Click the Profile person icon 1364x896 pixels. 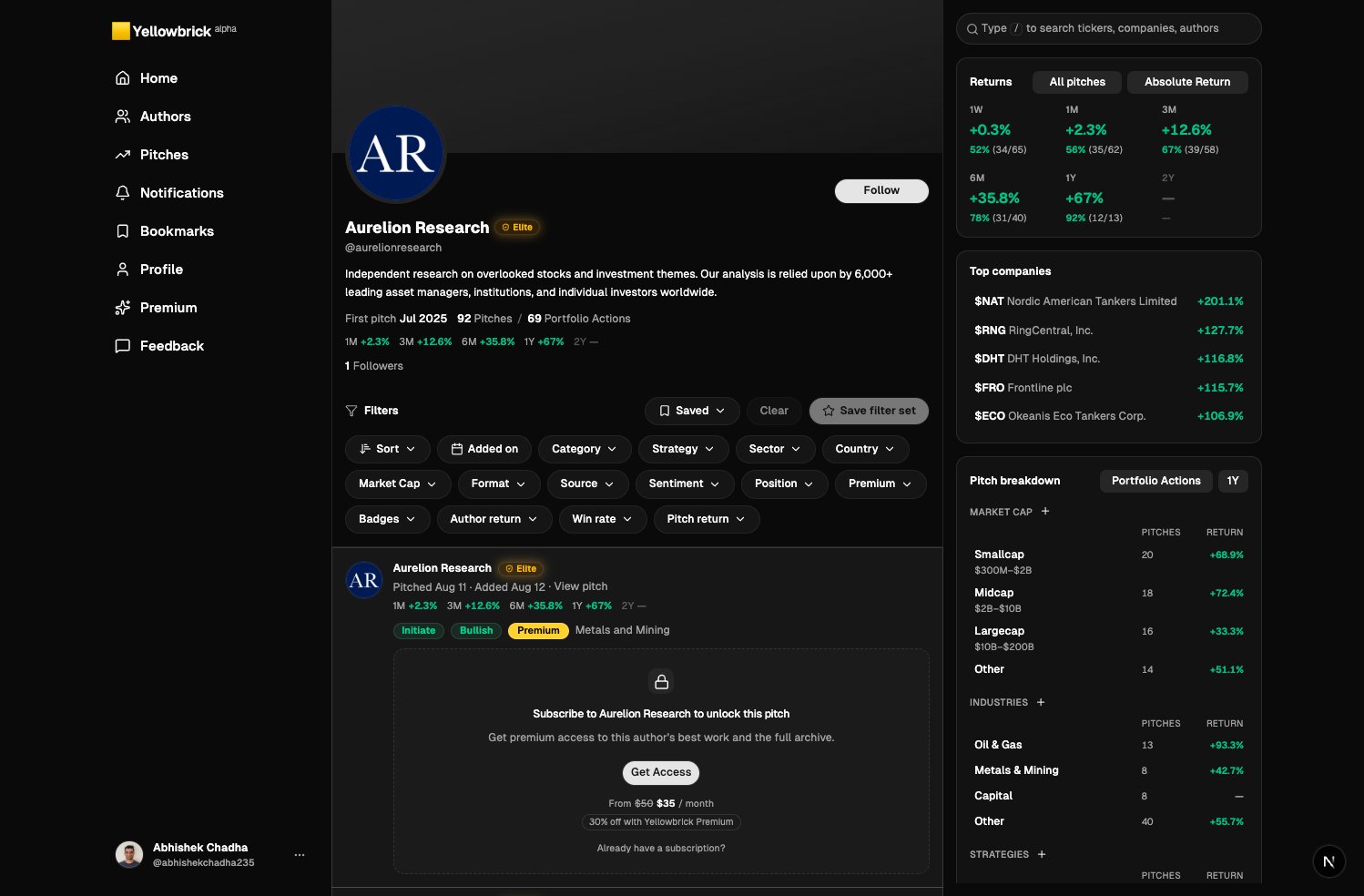click(x=123, y=270)
